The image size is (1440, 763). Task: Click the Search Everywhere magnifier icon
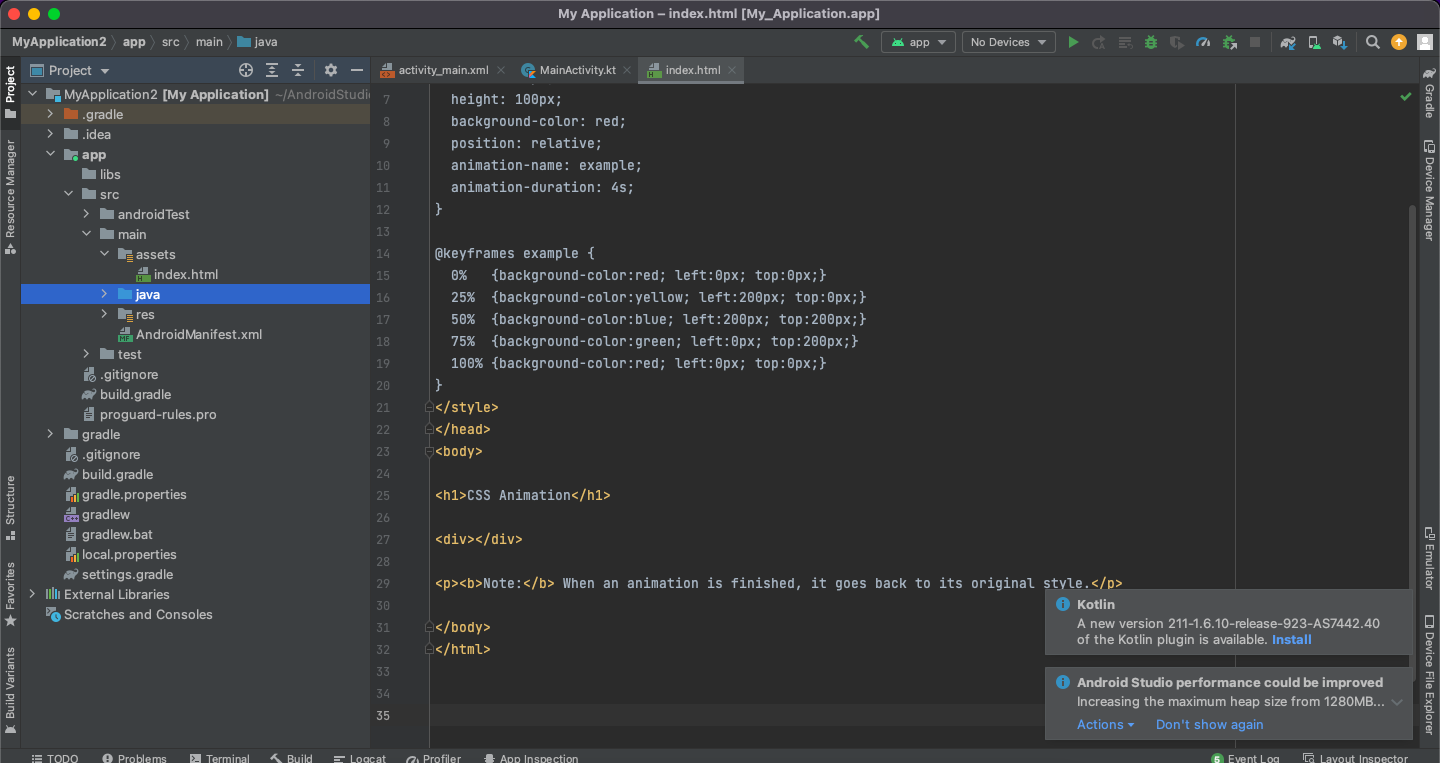coord(1373,42)
